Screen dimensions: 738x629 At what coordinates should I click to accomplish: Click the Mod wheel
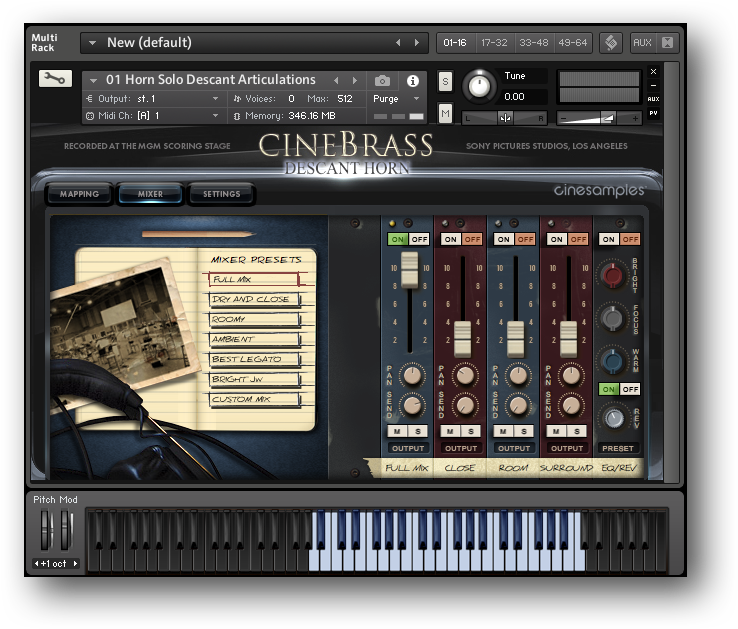66,531
